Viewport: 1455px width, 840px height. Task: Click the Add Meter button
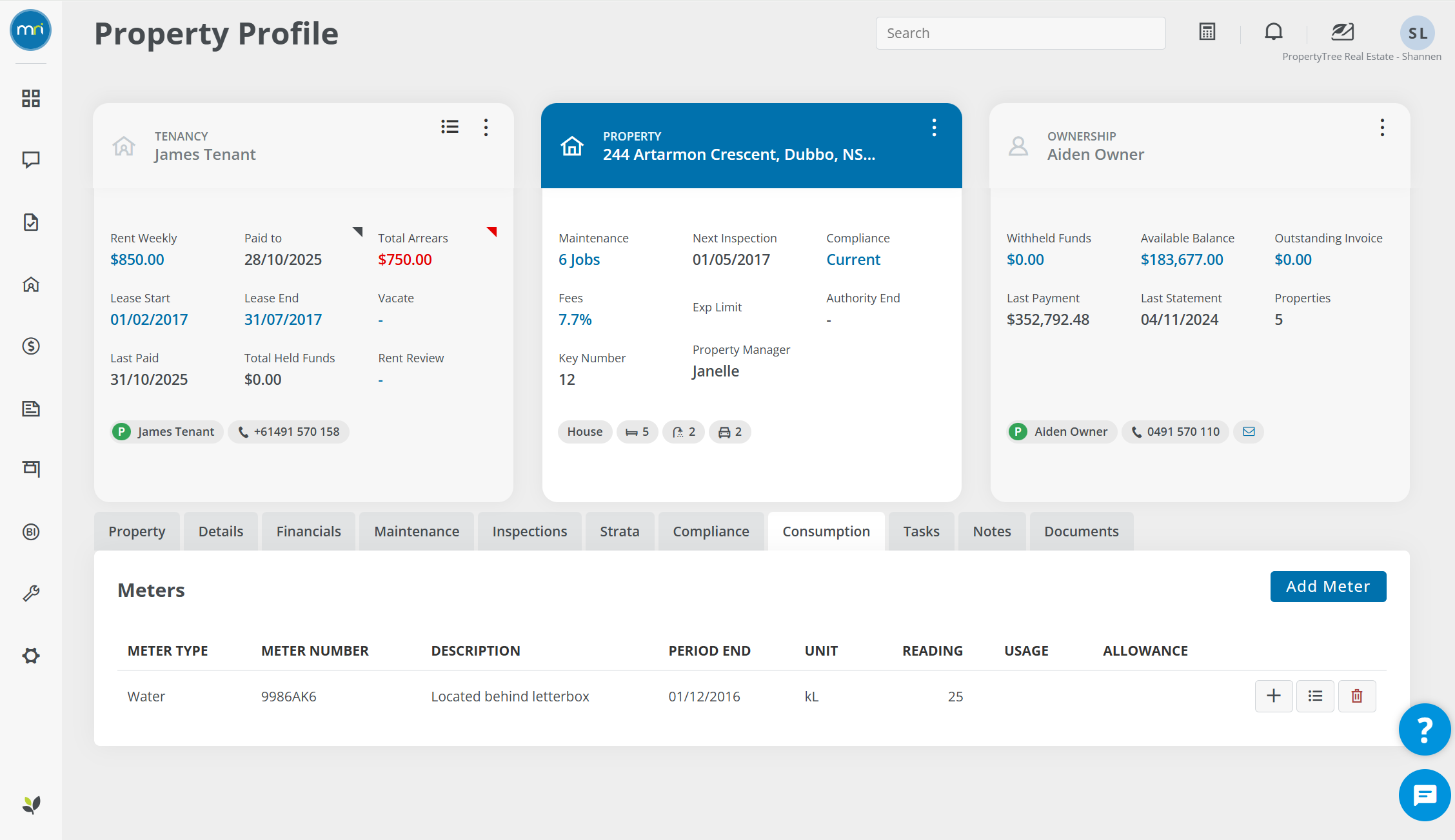(1328, 587)
